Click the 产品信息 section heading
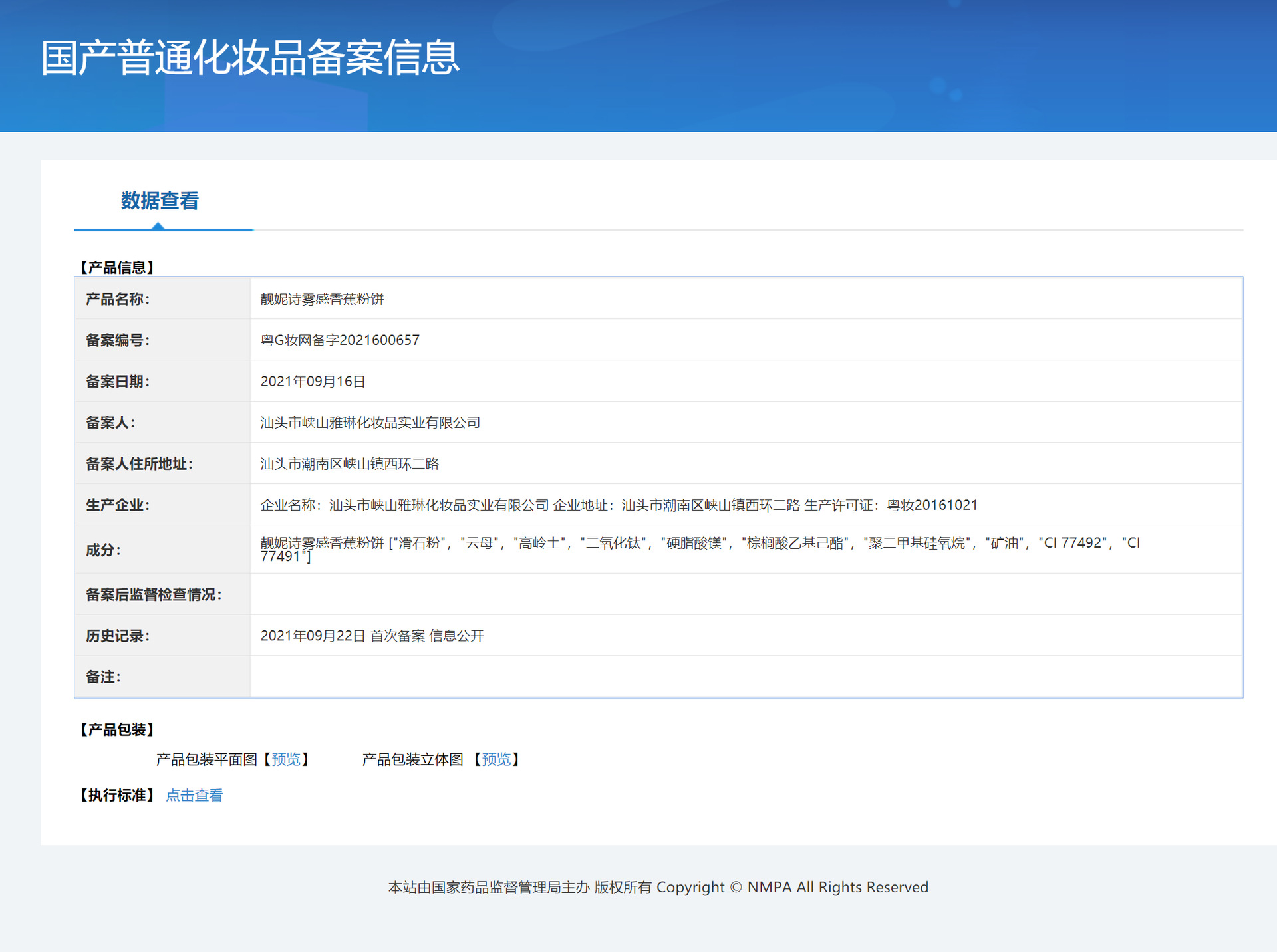The height and width of the screenshot is (952, 1277). click(x=117, y=267)
